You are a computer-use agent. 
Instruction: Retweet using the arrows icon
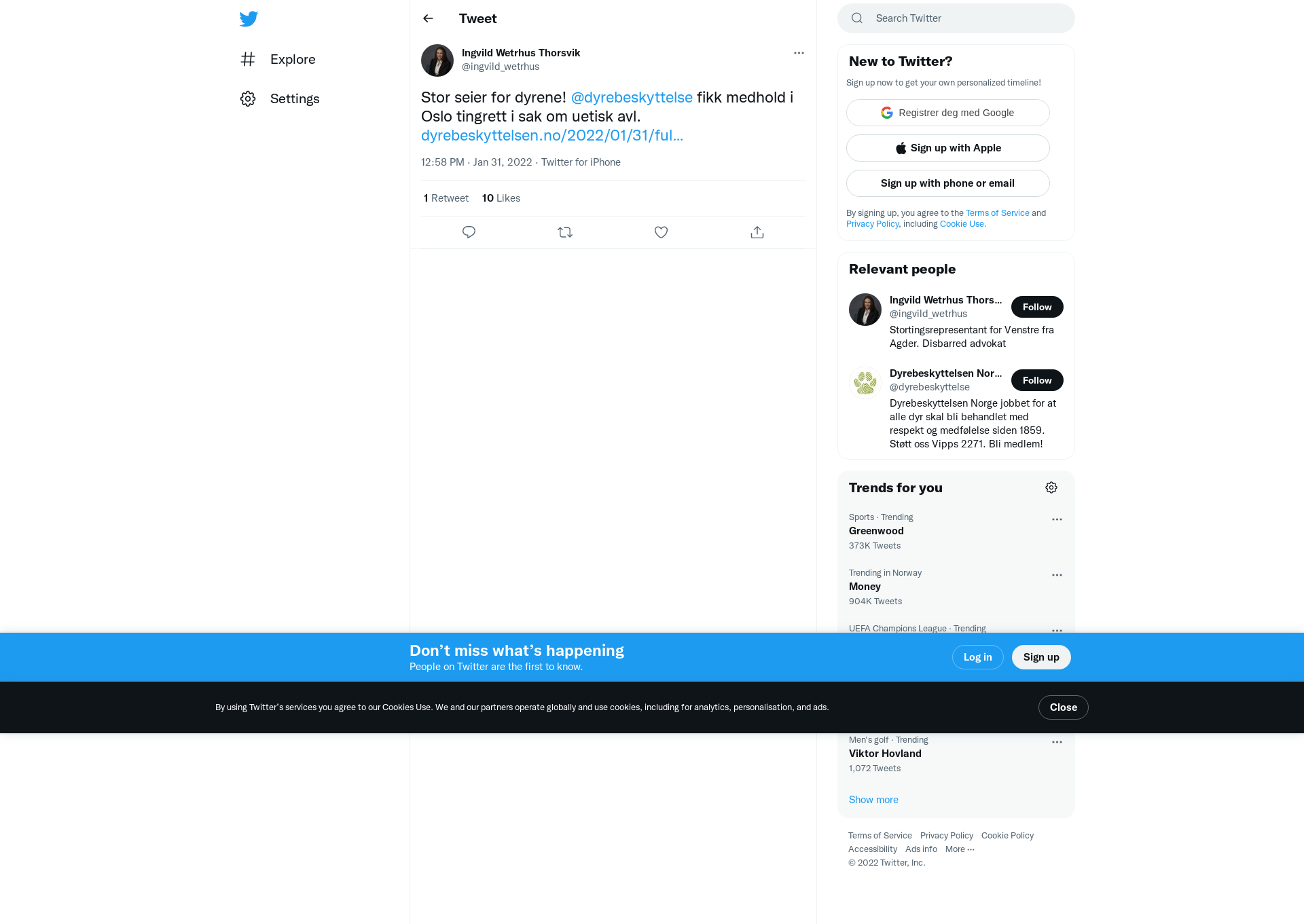[x=565, y=232]
